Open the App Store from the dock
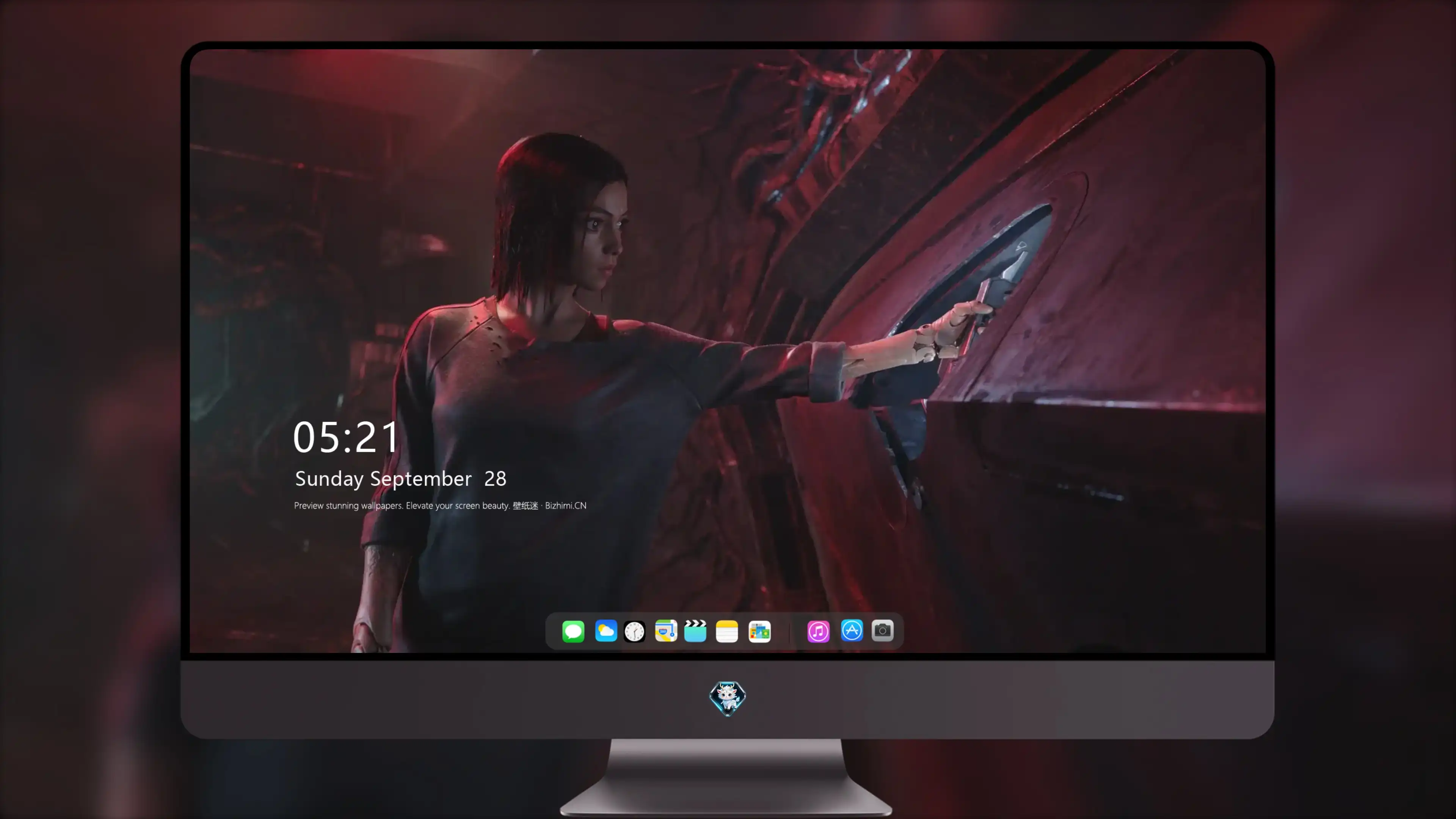 (852, 631)
